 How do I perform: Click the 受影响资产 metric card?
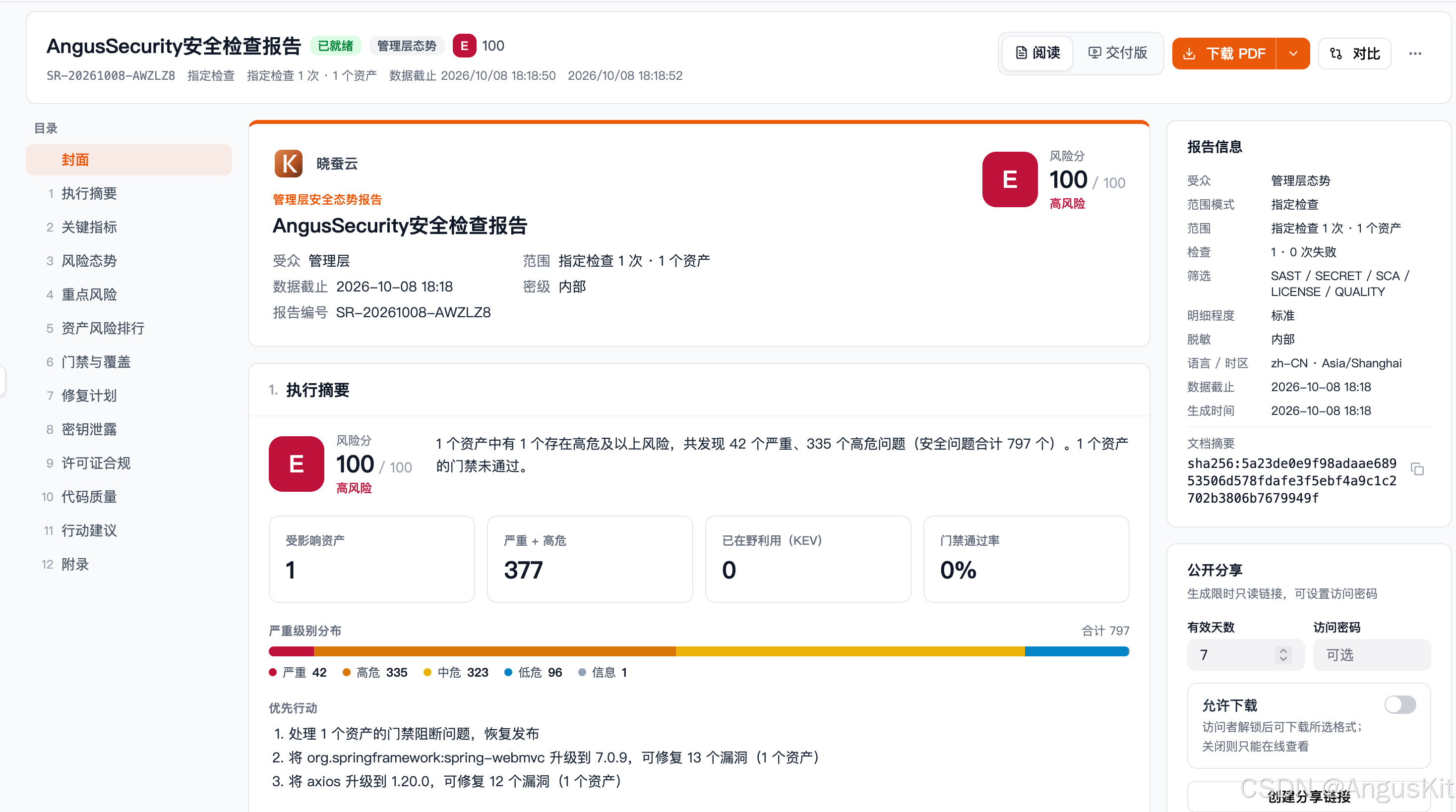pos(372,559)
